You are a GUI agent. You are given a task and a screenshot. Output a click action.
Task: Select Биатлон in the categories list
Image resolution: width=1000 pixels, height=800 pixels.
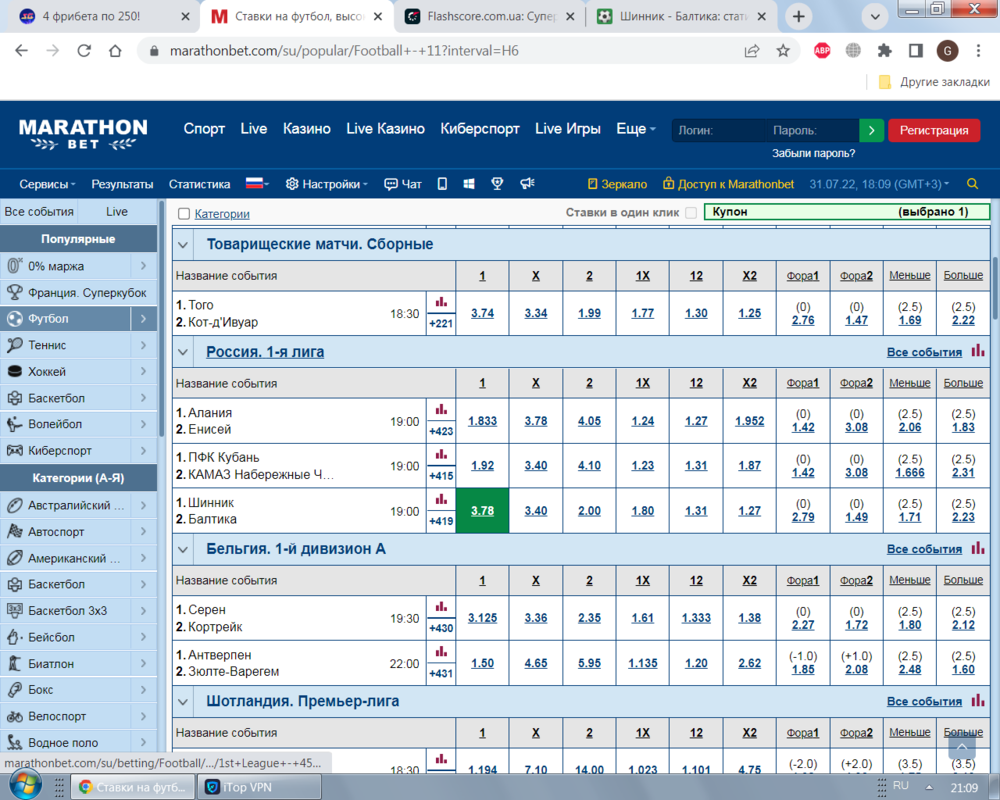click(x=66, y=663)
